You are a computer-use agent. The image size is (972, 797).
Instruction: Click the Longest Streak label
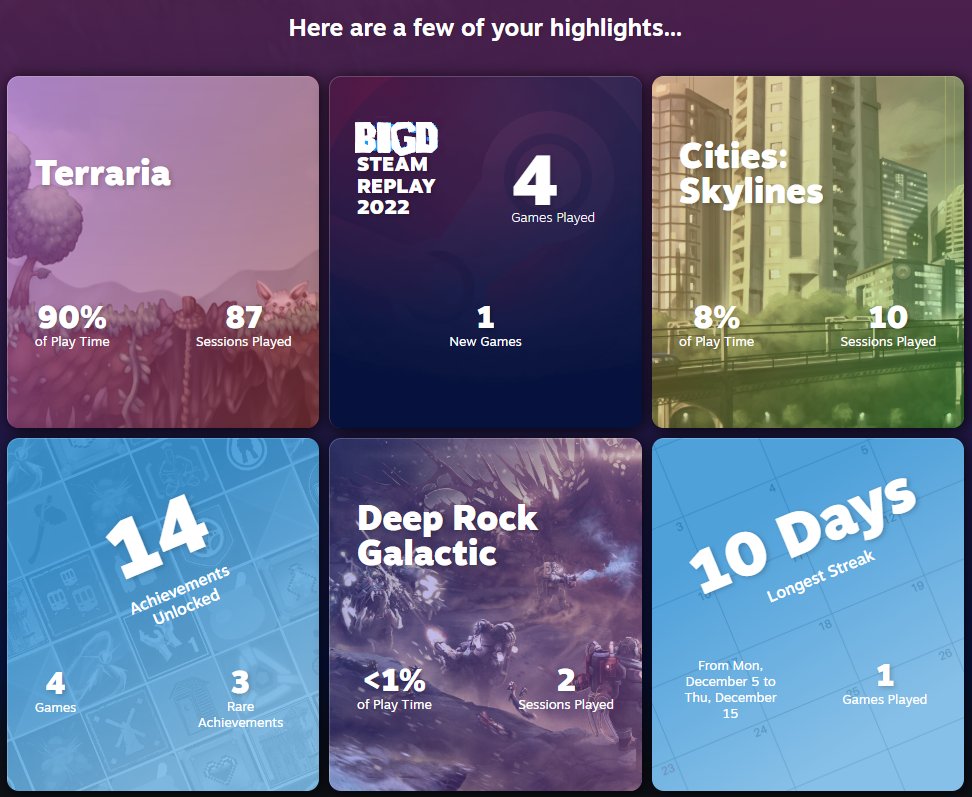[821, 576]
